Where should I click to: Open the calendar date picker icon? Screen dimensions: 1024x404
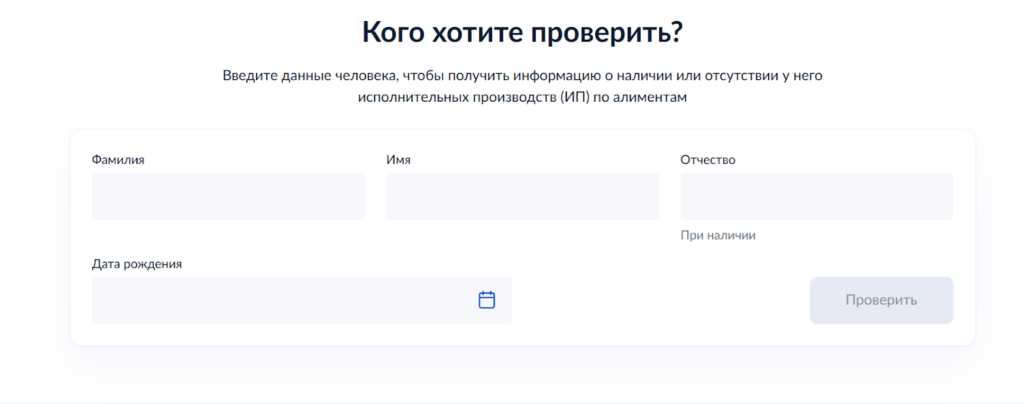point(487,300)
